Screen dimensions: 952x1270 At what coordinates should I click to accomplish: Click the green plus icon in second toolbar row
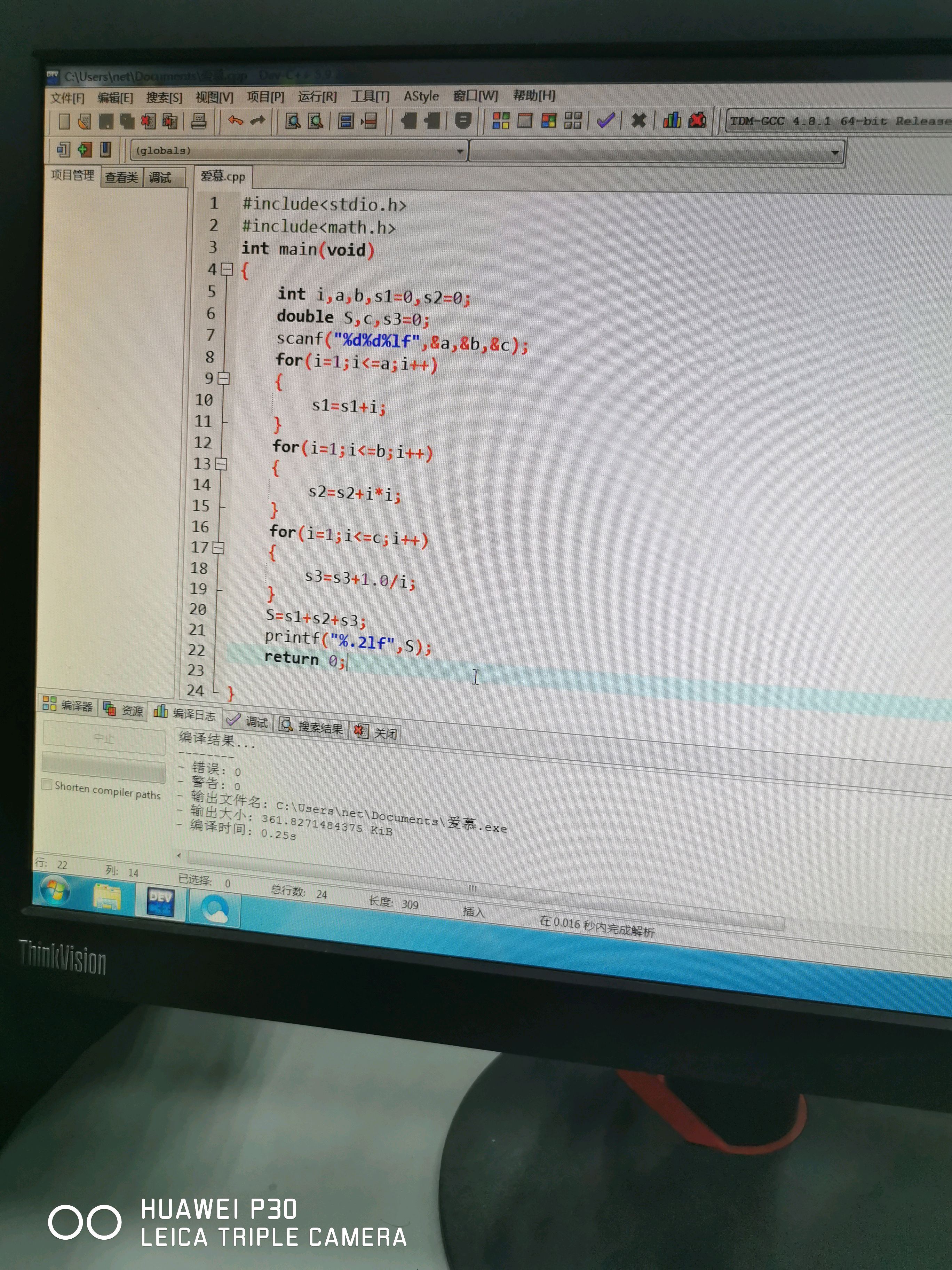[84, 150]
